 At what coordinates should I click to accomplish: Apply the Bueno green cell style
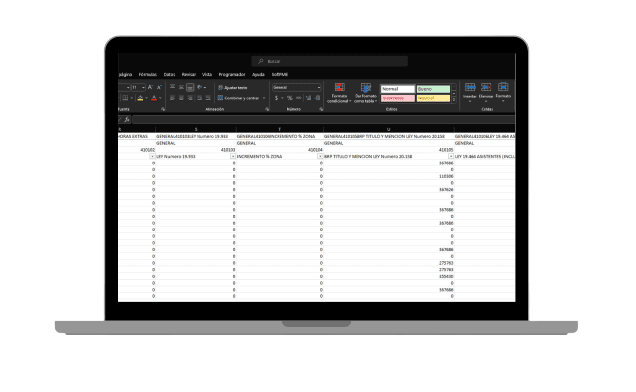[433, 89]
